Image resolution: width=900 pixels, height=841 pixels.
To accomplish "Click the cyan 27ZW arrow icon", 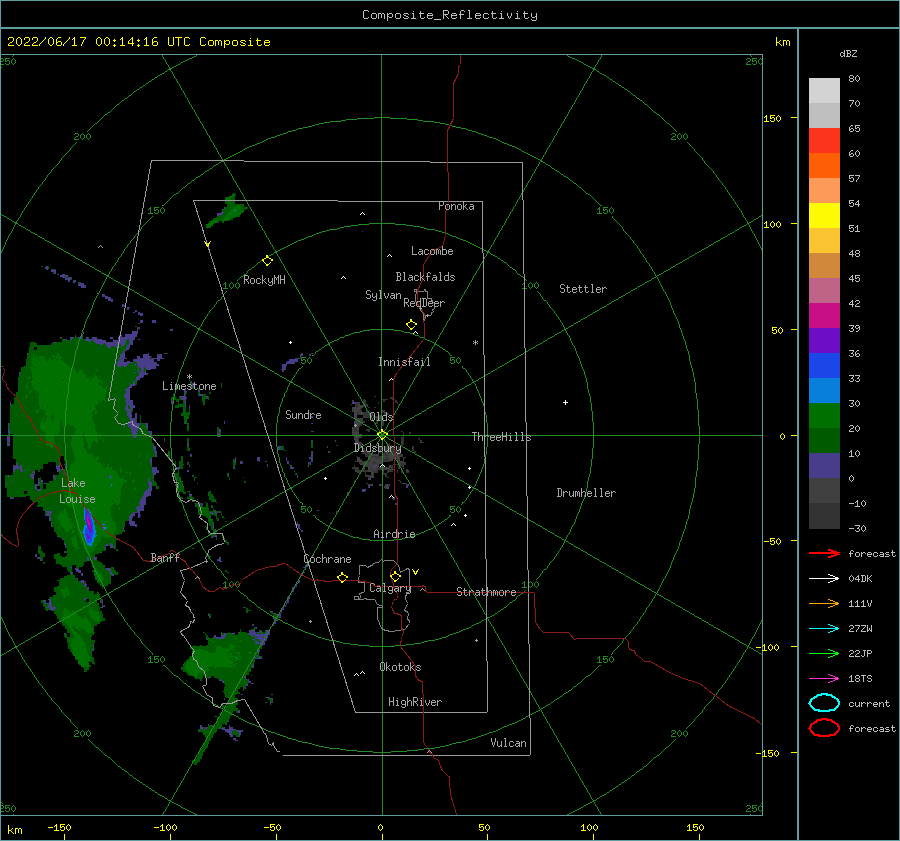I will (824, 629).
